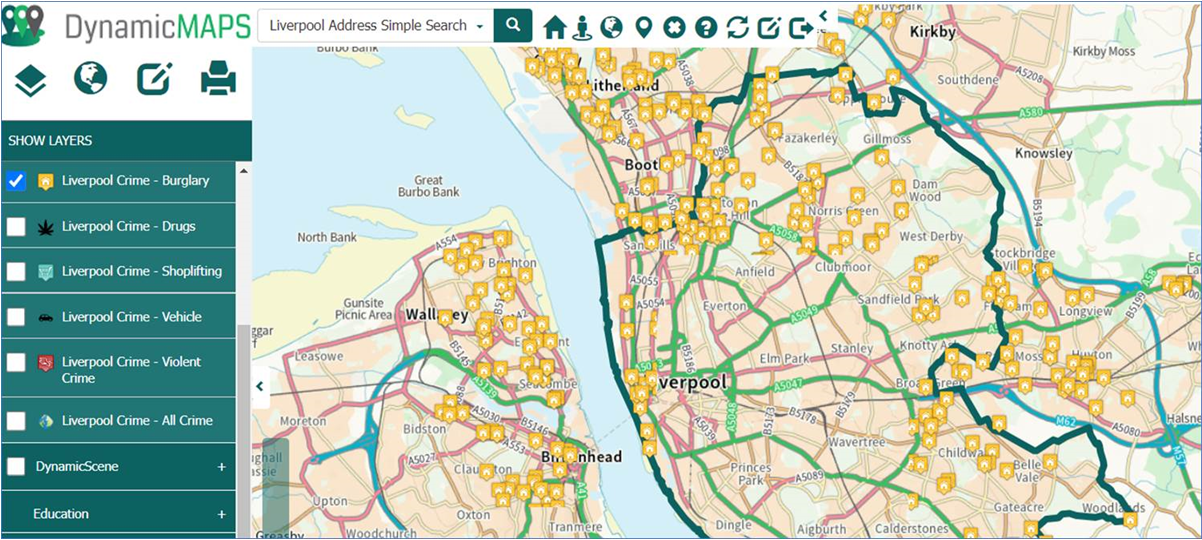Click the DynamicScene group label

tap(77, 467)
